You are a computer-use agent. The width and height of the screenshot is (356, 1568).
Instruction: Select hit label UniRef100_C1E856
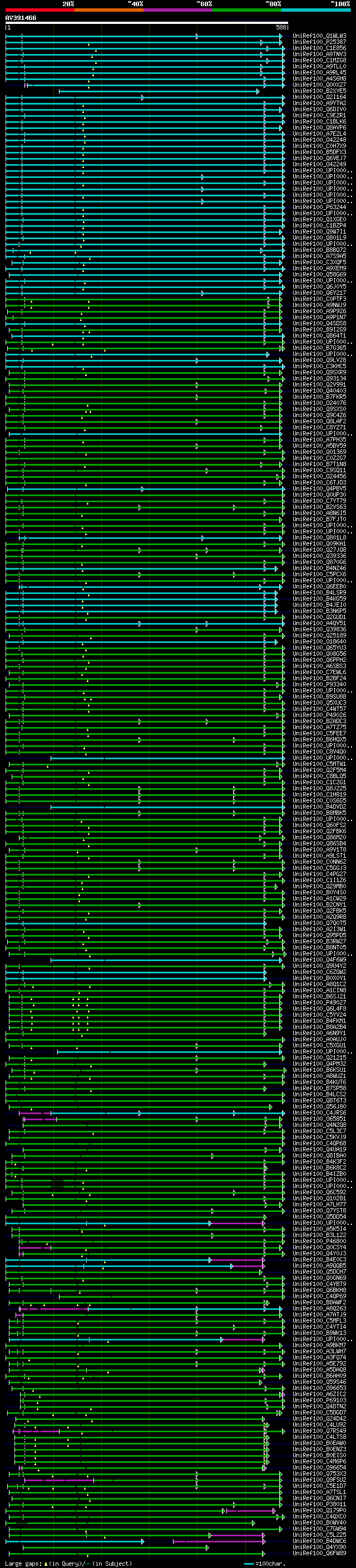319,48
